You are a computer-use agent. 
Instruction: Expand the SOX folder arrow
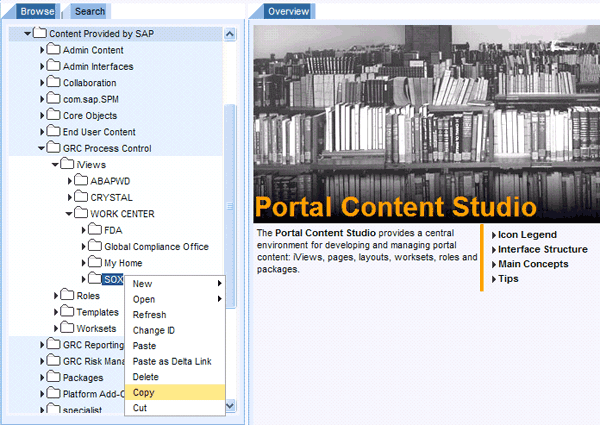pos(83,279)
